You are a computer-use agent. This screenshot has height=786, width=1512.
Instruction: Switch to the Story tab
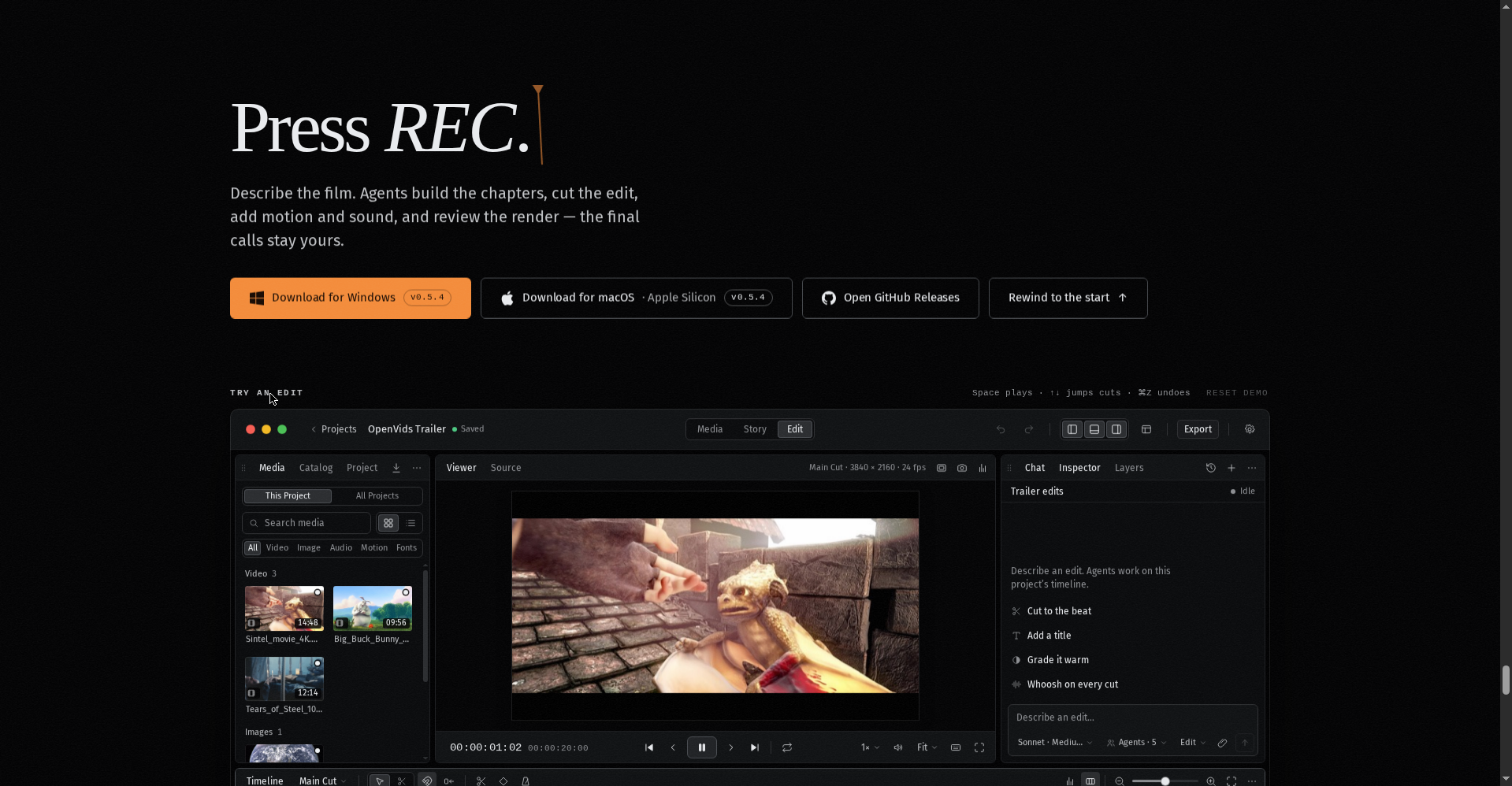[755, 429]
